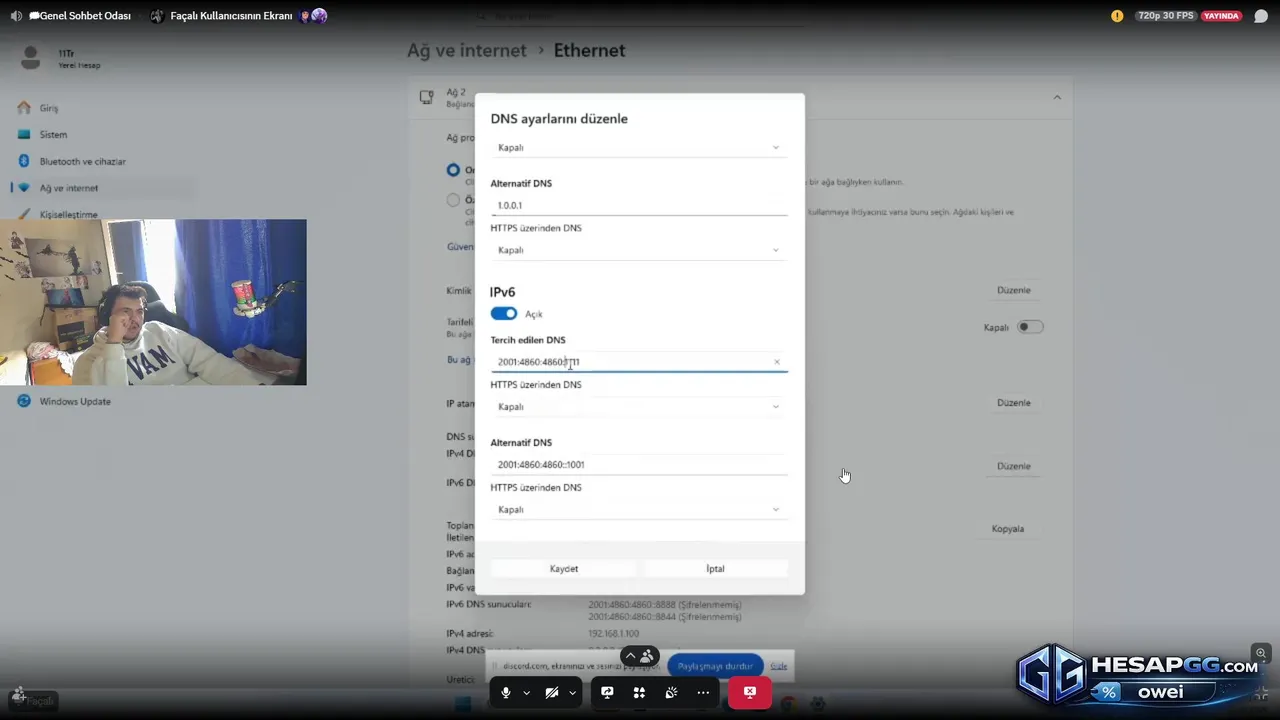Click Düzenle next to IP atama row
This screenshot has height=720, width=1280.
(x=1014, y=403)
